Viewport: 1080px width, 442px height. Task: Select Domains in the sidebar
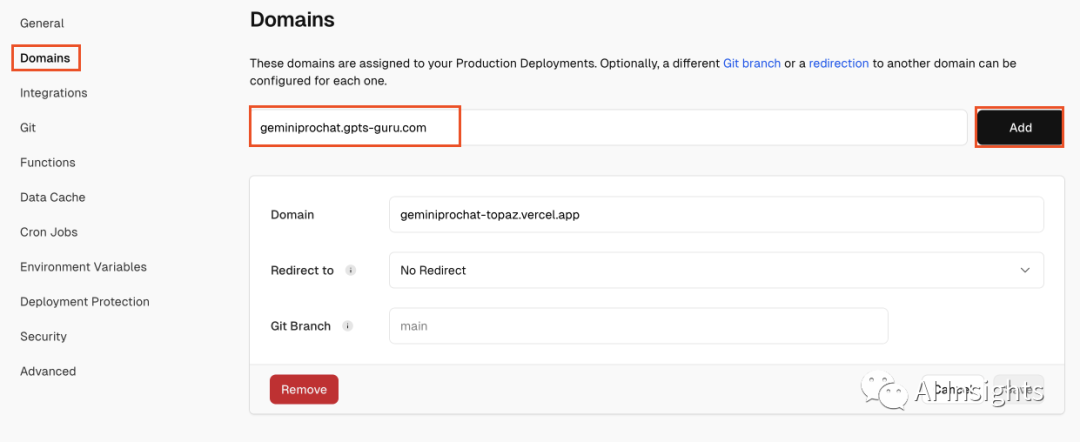(x=46, y=58)
